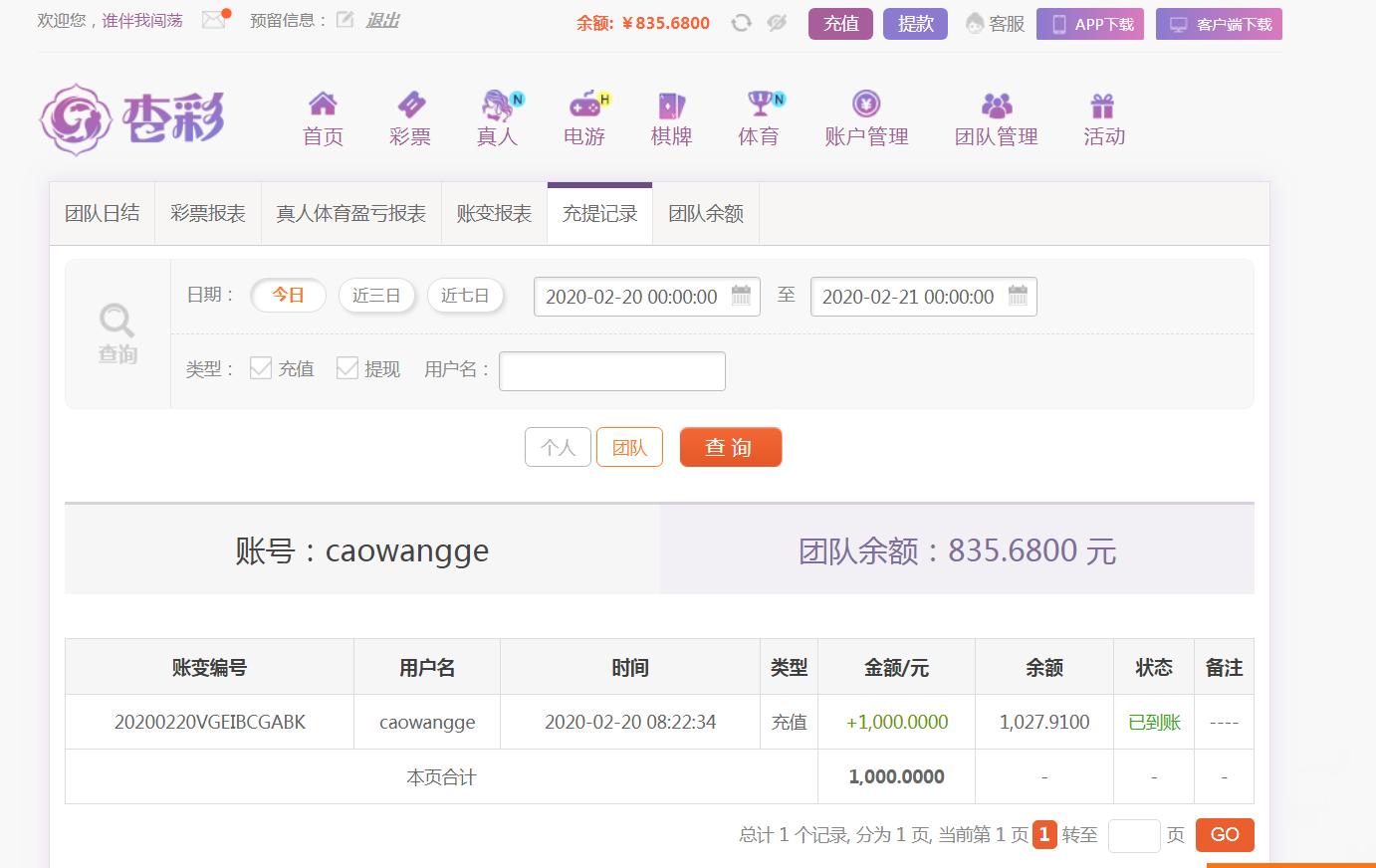Open the end date calendar picker
The width and height of the screenshot is (1376, 868).
[1018, 296]
